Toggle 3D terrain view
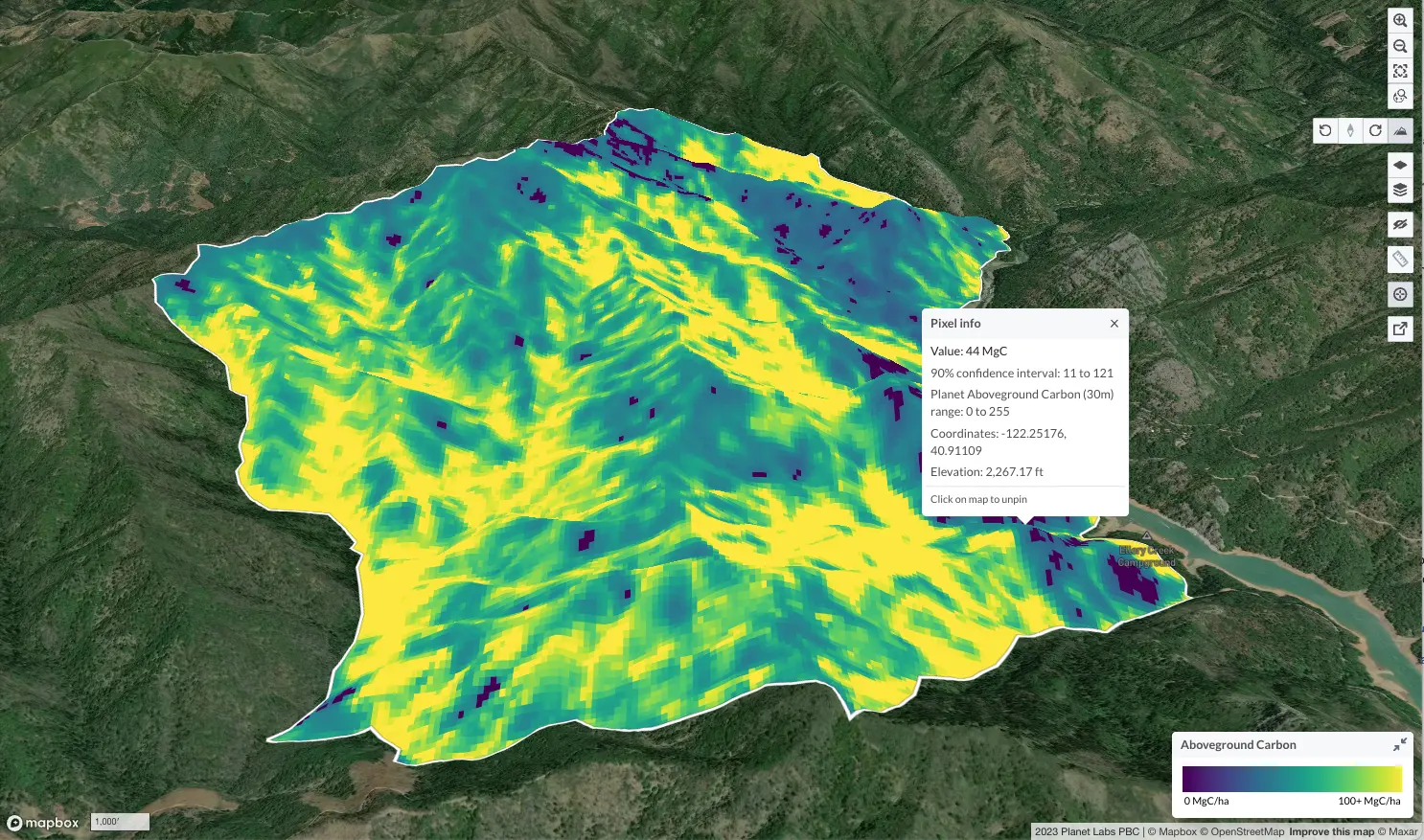 (x=1400, y=130)
